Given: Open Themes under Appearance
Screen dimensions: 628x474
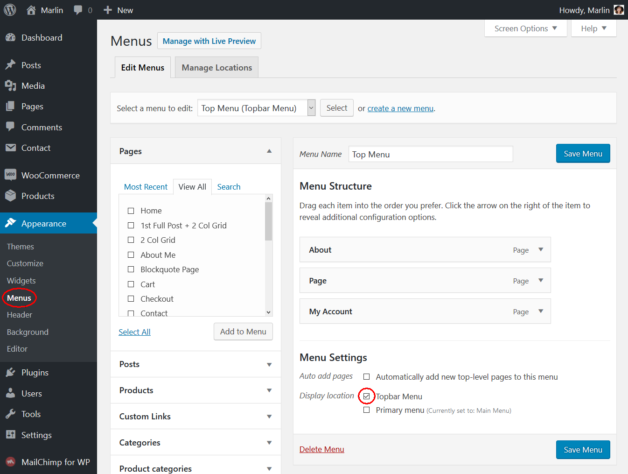Looking at the screenshot, I should pyautogui.click(x=20, y=246).
